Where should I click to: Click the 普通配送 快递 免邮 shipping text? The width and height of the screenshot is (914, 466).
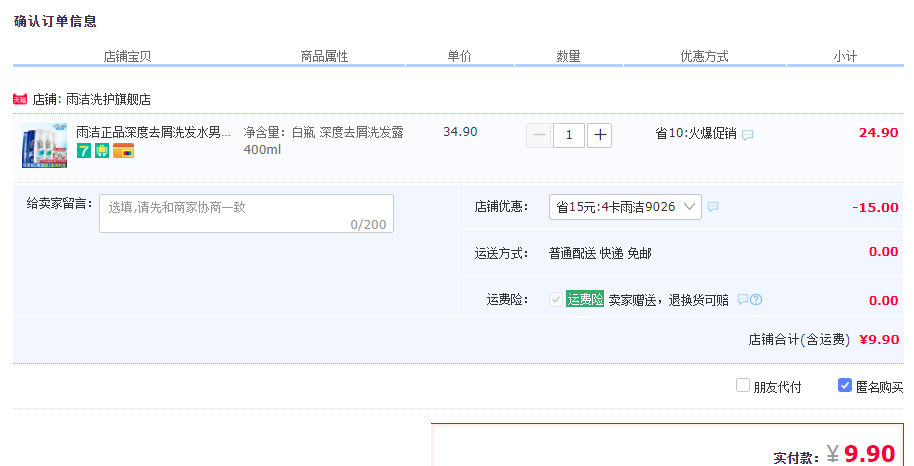coord(600,253)
